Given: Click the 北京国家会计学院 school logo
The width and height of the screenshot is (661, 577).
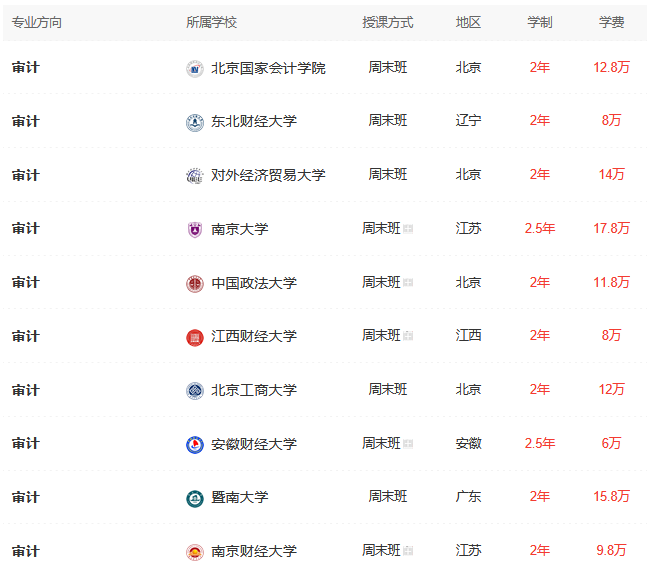Looking at the screenshot, I should click(195, 69).
